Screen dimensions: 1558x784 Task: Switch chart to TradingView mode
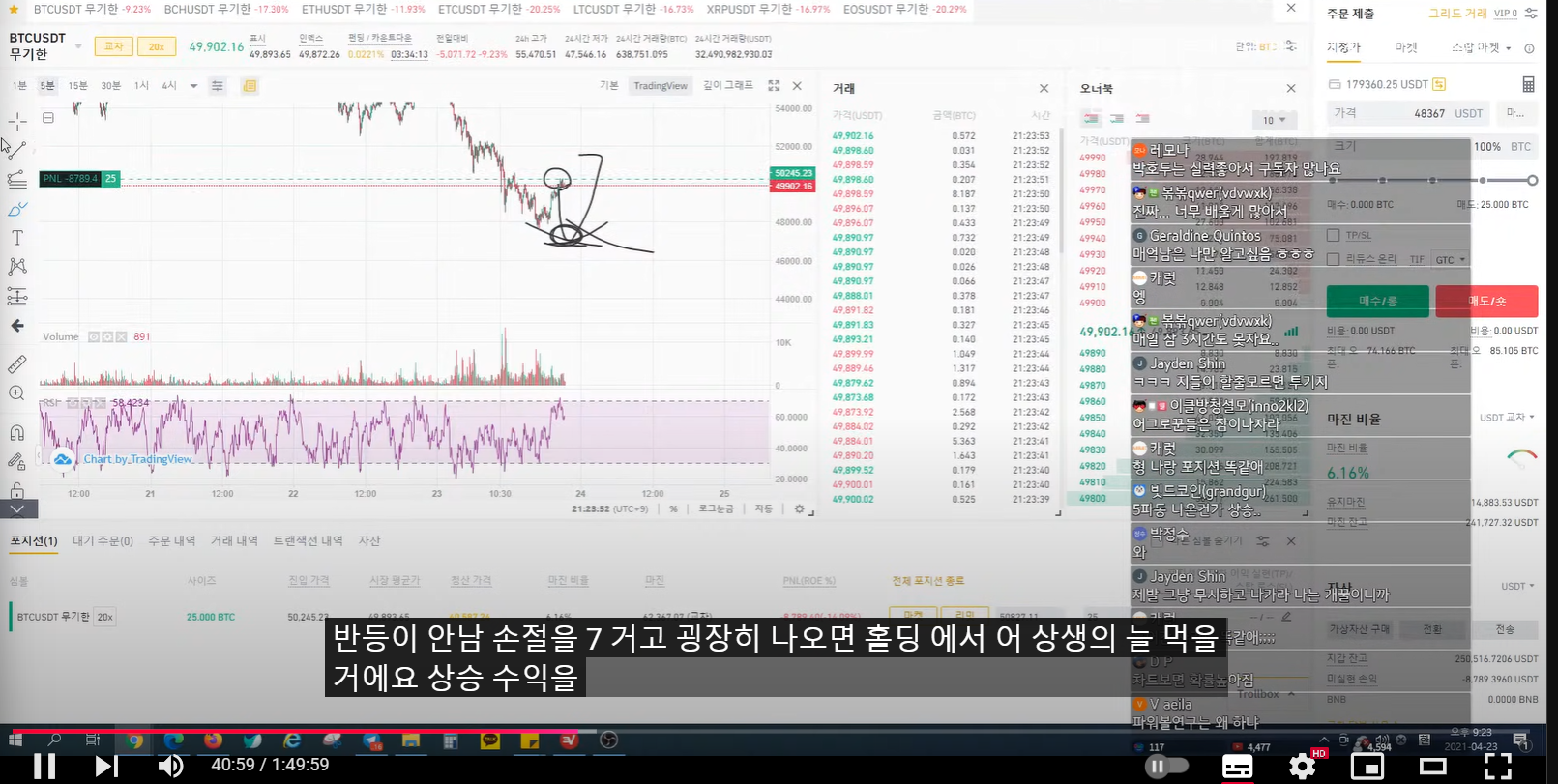(661, 86)
